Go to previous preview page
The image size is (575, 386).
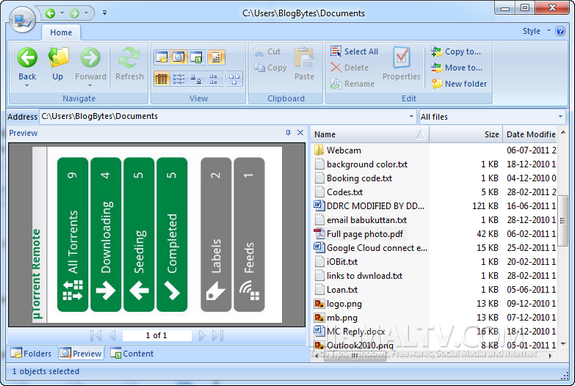click(112, 335)
